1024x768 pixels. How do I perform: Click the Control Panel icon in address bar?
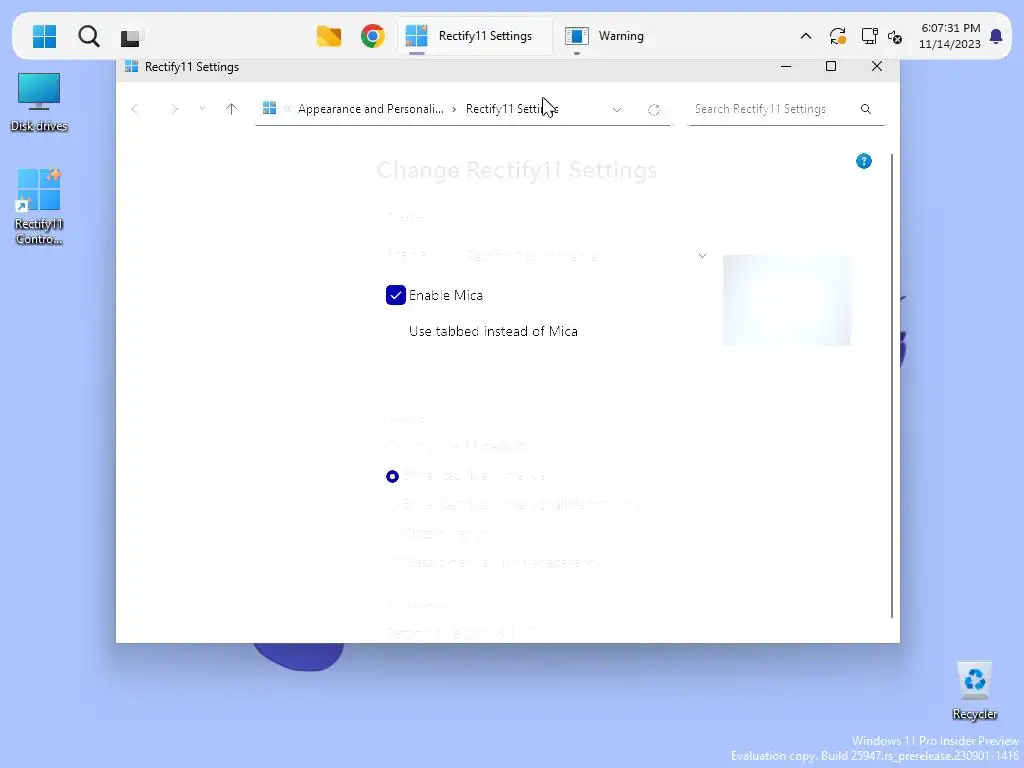pyautogui.click(x=269, y=108)
